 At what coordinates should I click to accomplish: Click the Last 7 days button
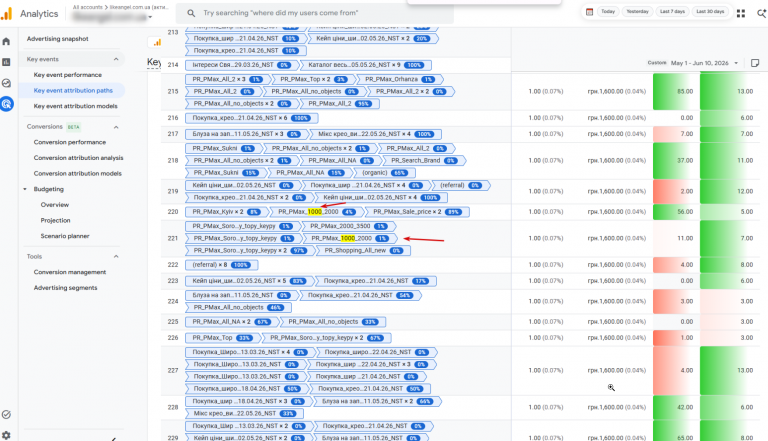pos(672,12)
